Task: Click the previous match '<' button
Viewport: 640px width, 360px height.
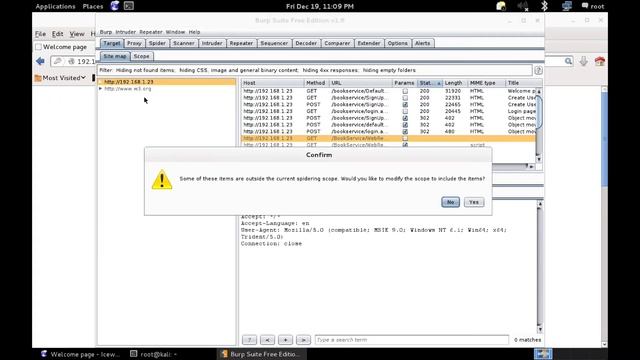Action: 267,340
